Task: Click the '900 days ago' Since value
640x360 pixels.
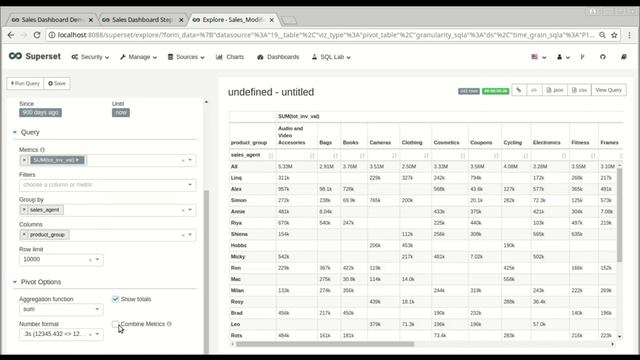Action: (x=40, y=113)
